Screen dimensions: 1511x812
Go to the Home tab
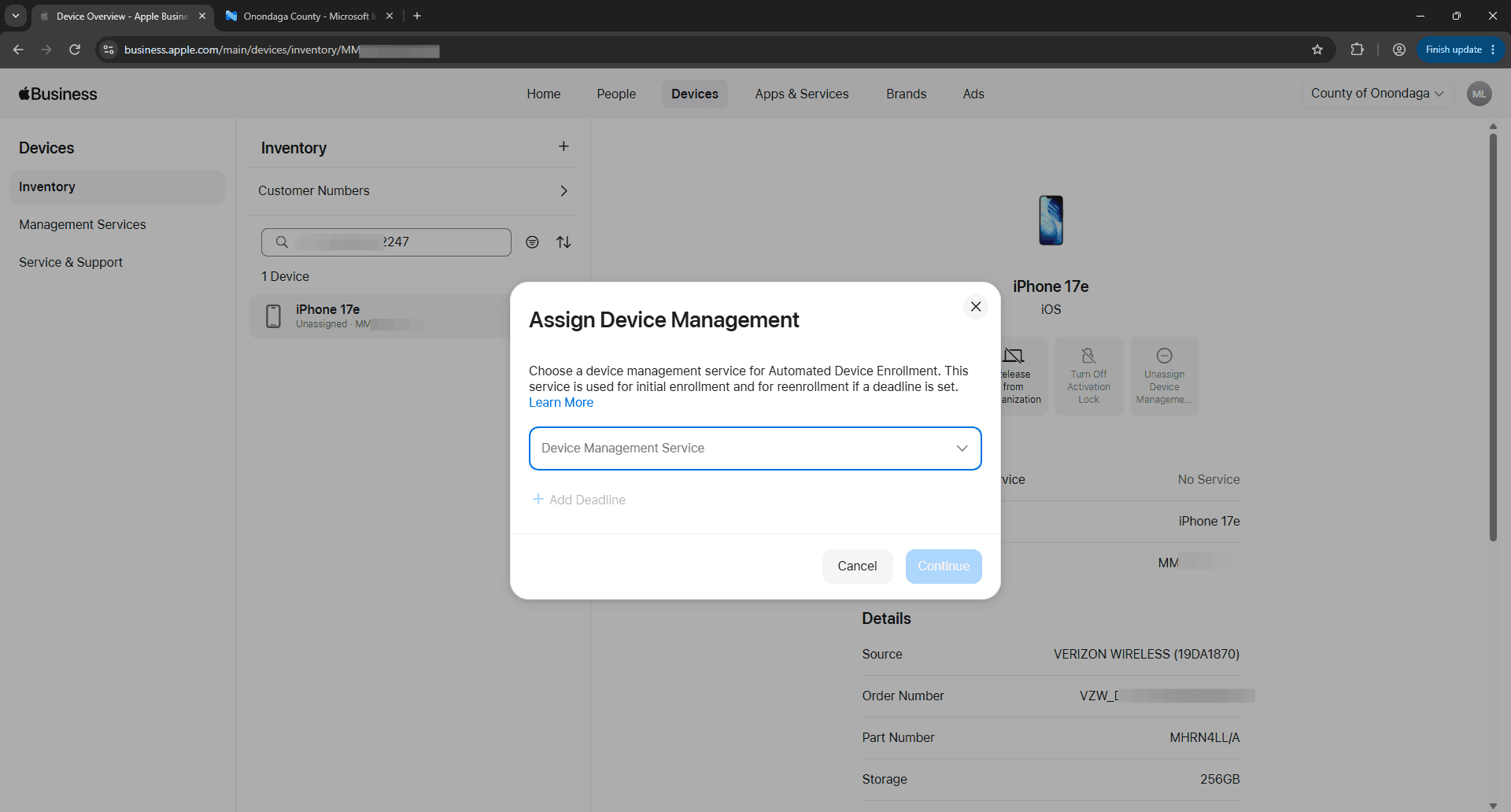click(x=544, y=94)
